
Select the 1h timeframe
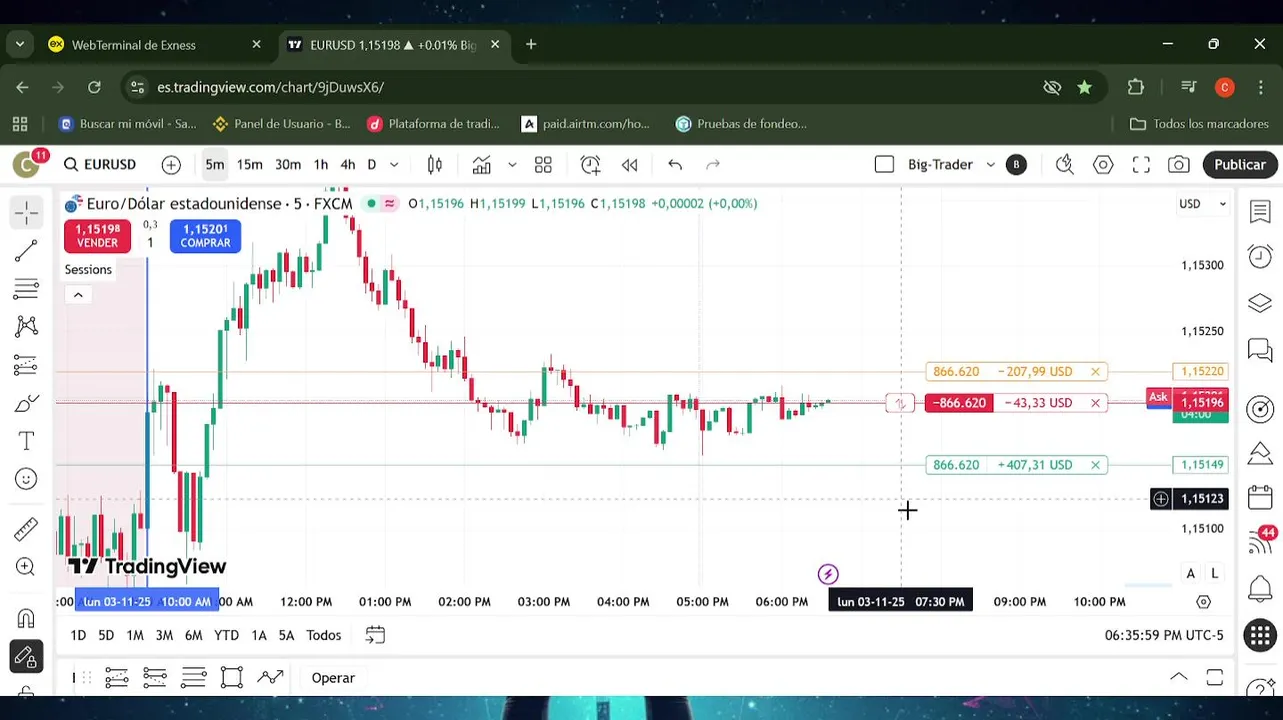point(321,164)
